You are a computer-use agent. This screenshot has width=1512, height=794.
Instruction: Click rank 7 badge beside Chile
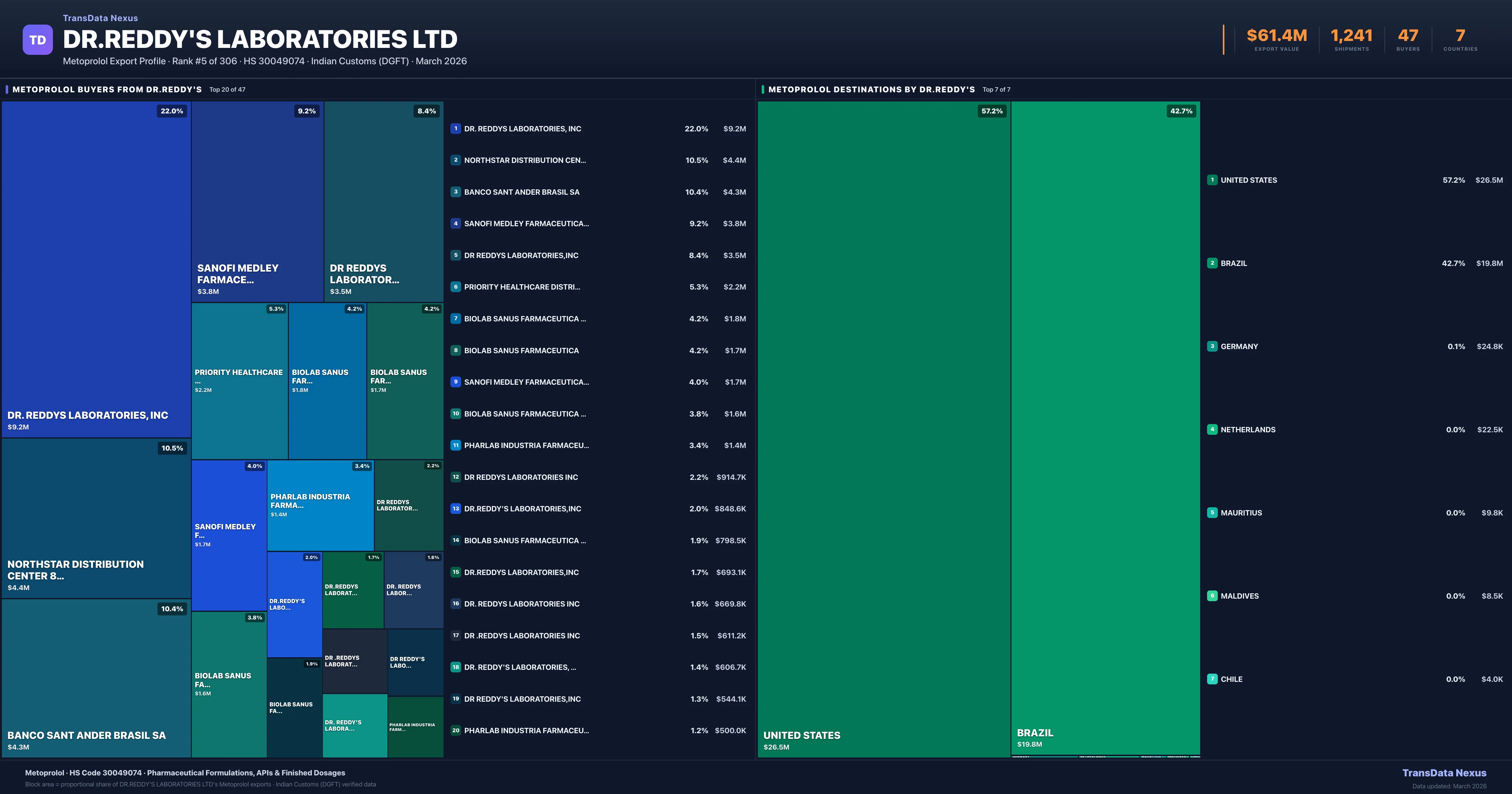(x=1212, y=679)
